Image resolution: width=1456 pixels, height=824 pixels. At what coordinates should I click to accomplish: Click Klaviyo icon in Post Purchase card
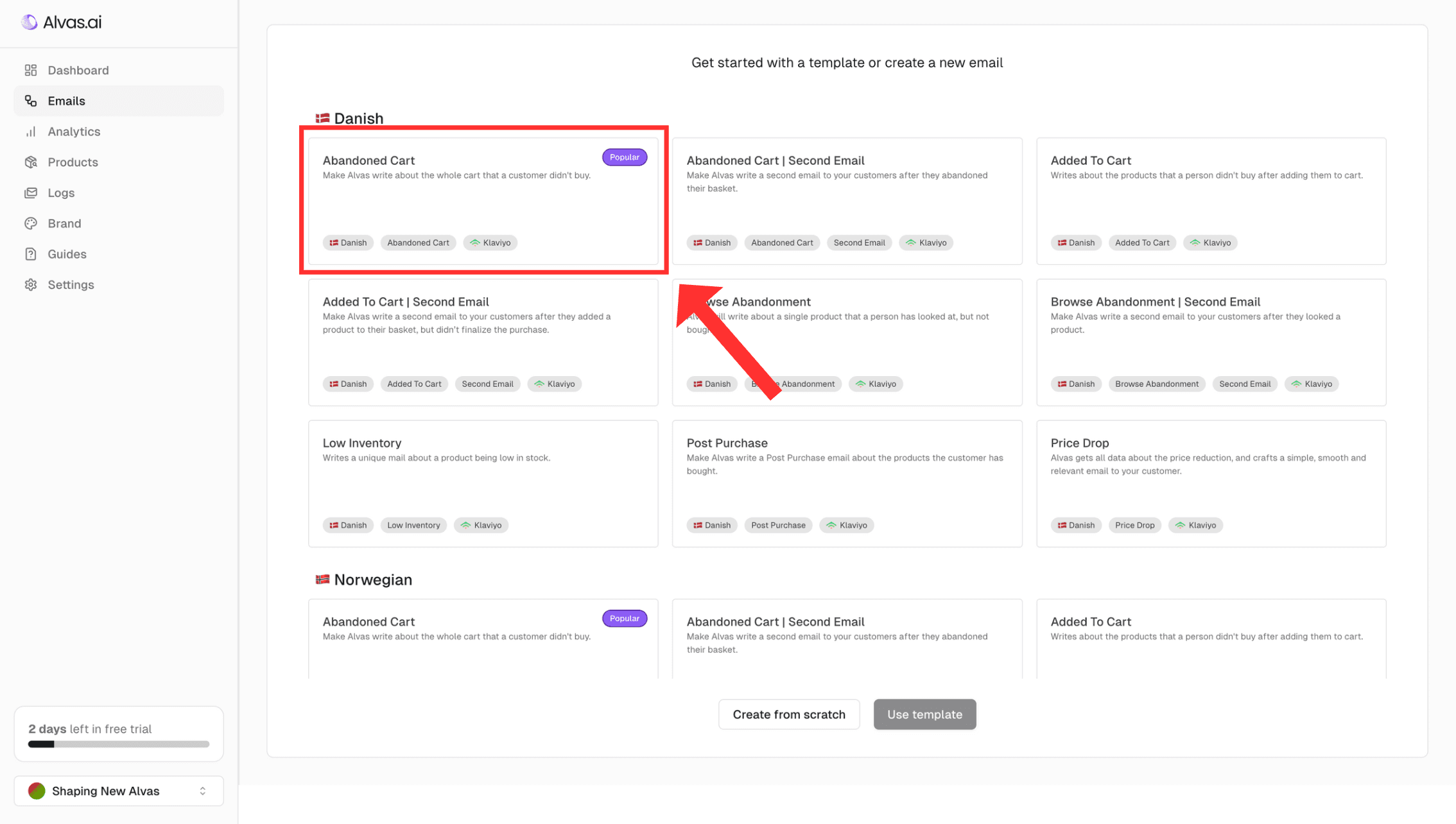(831, 525)
